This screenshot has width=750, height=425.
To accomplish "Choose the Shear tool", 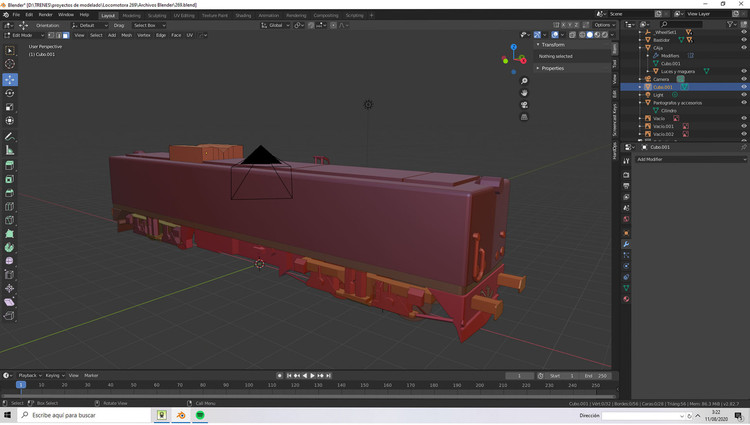I will click(x=10, y=302).
